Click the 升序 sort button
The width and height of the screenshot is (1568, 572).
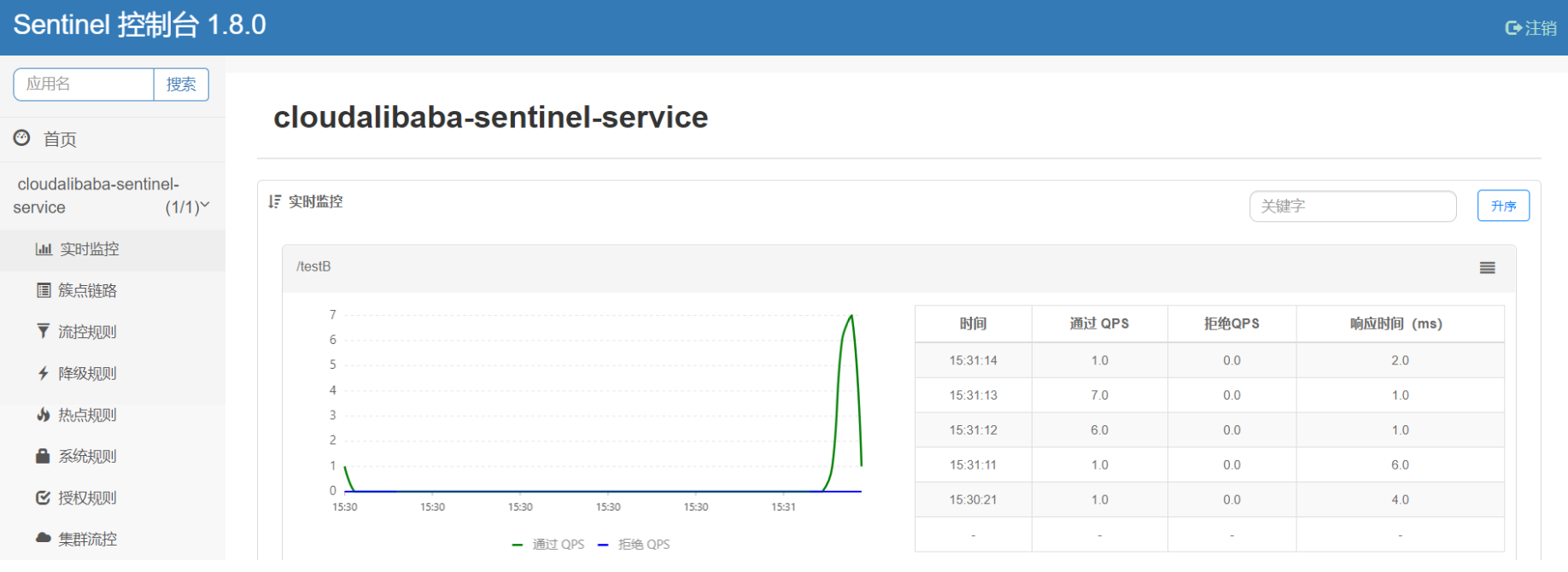(x=1503, y=206)
